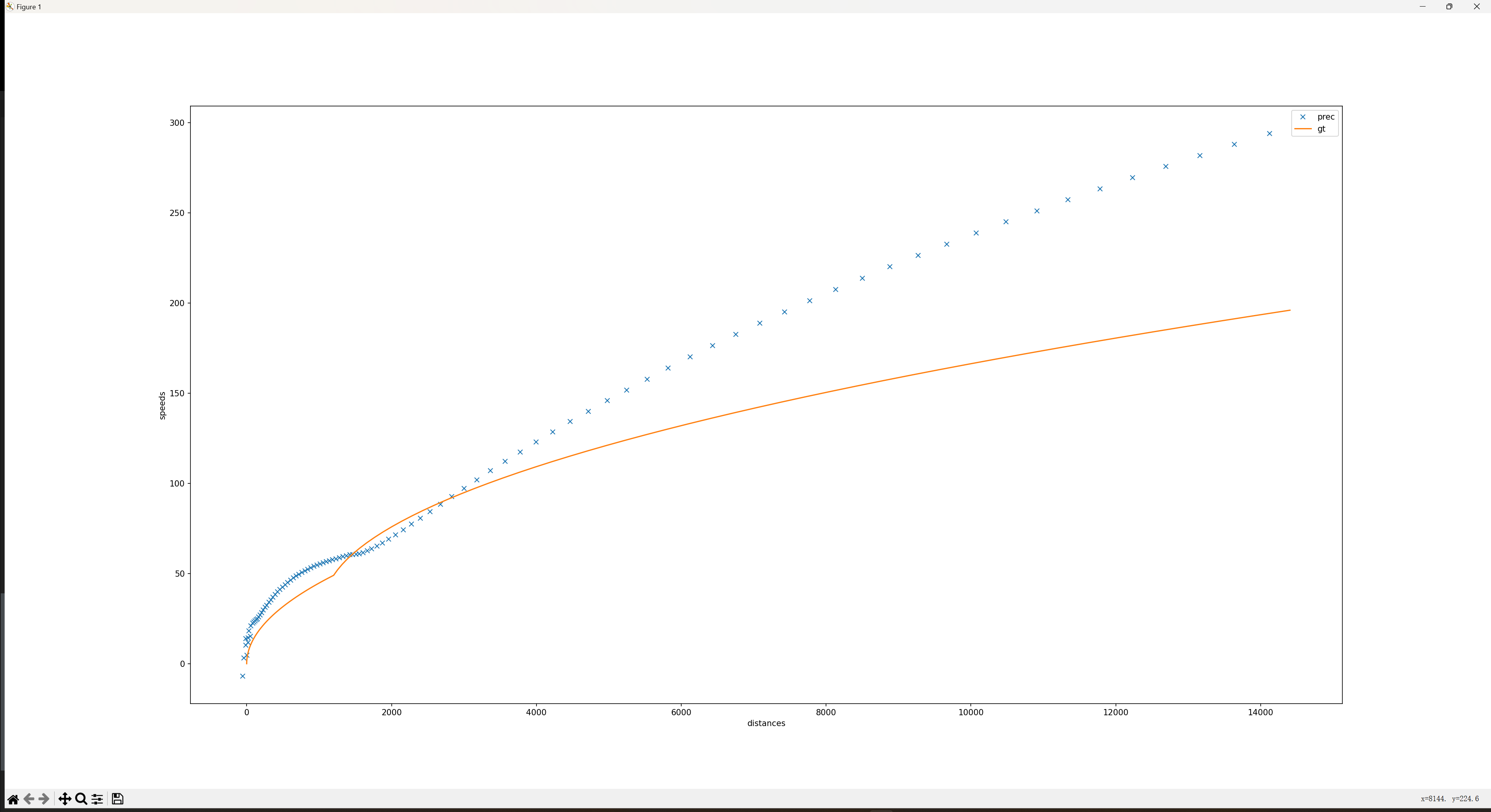
Task: Click the speeds y-axis label
Action: 162,405
